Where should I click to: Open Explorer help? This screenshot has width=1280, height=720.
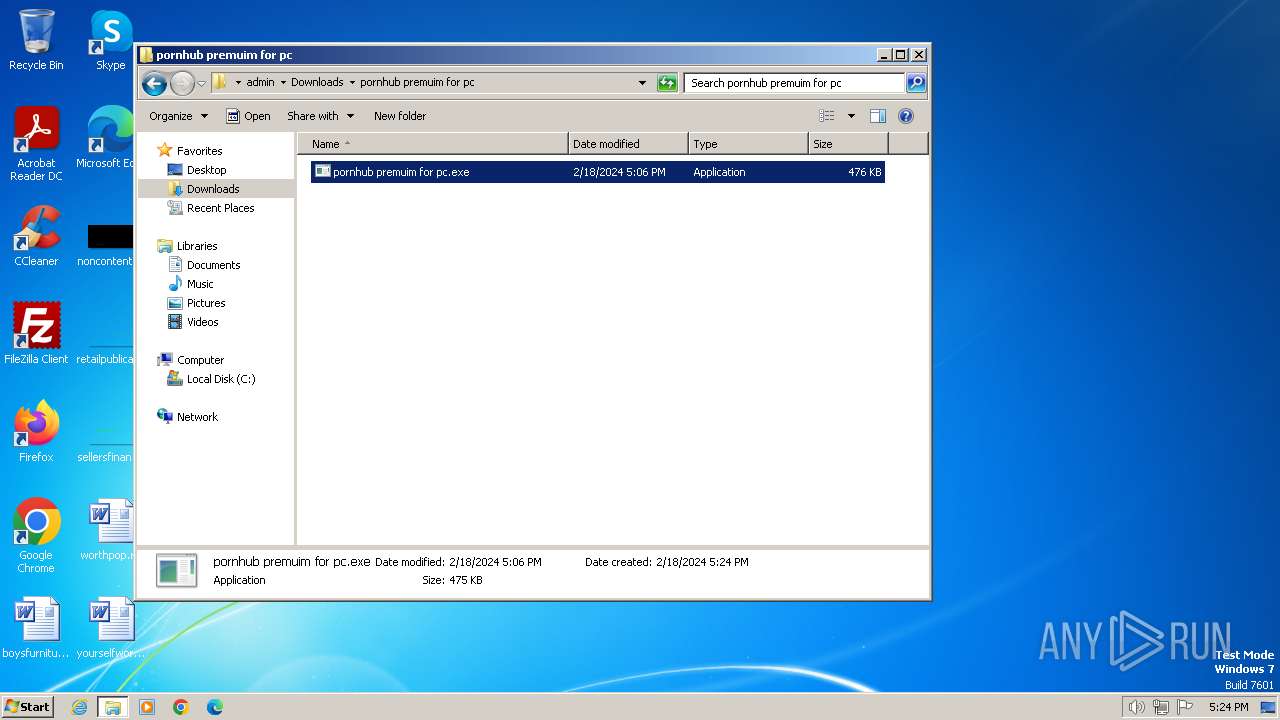pos(906,116)
